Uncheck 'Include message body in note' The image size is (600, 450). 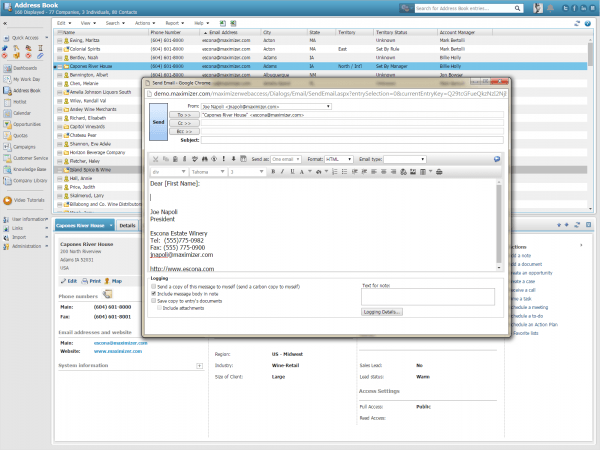[153, 293]
